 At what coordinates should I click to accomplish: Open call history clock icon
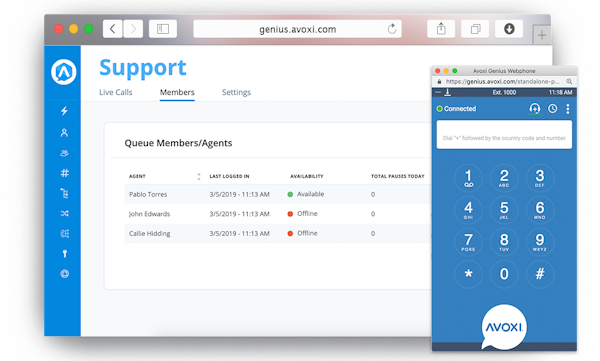pos(552,109)
